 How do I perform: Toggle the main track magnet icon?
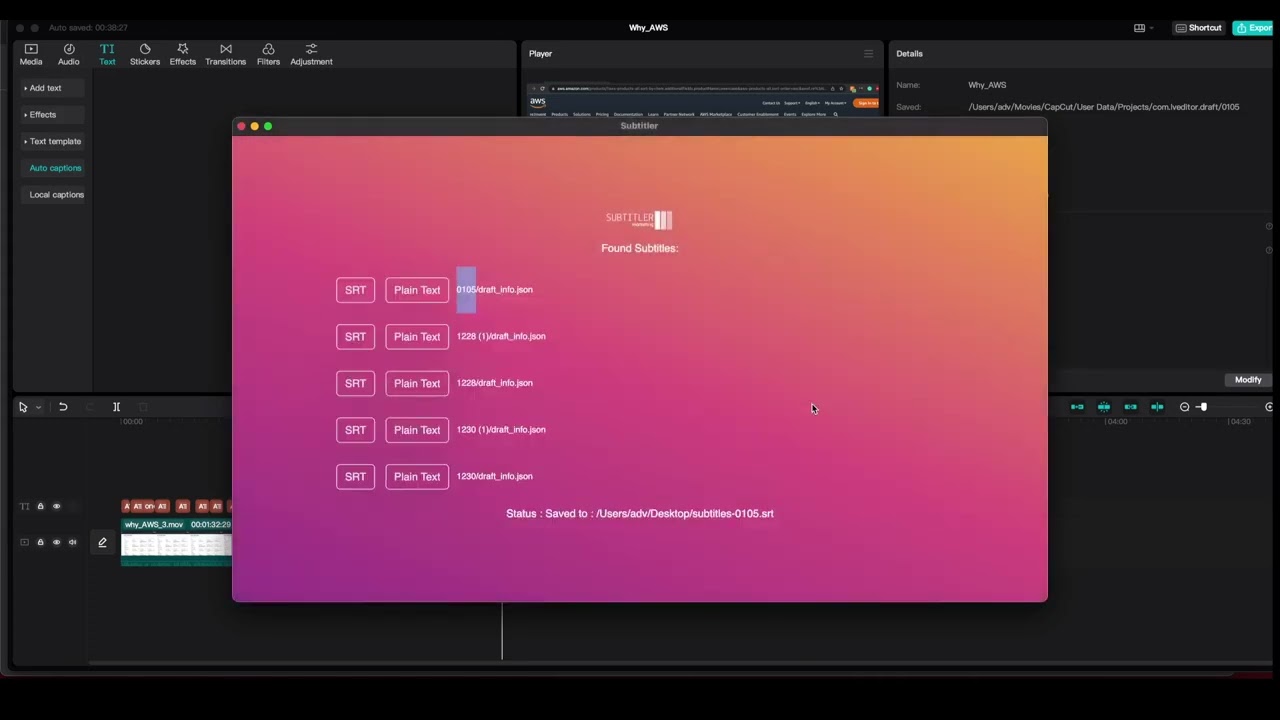[x=1077, y=407]
